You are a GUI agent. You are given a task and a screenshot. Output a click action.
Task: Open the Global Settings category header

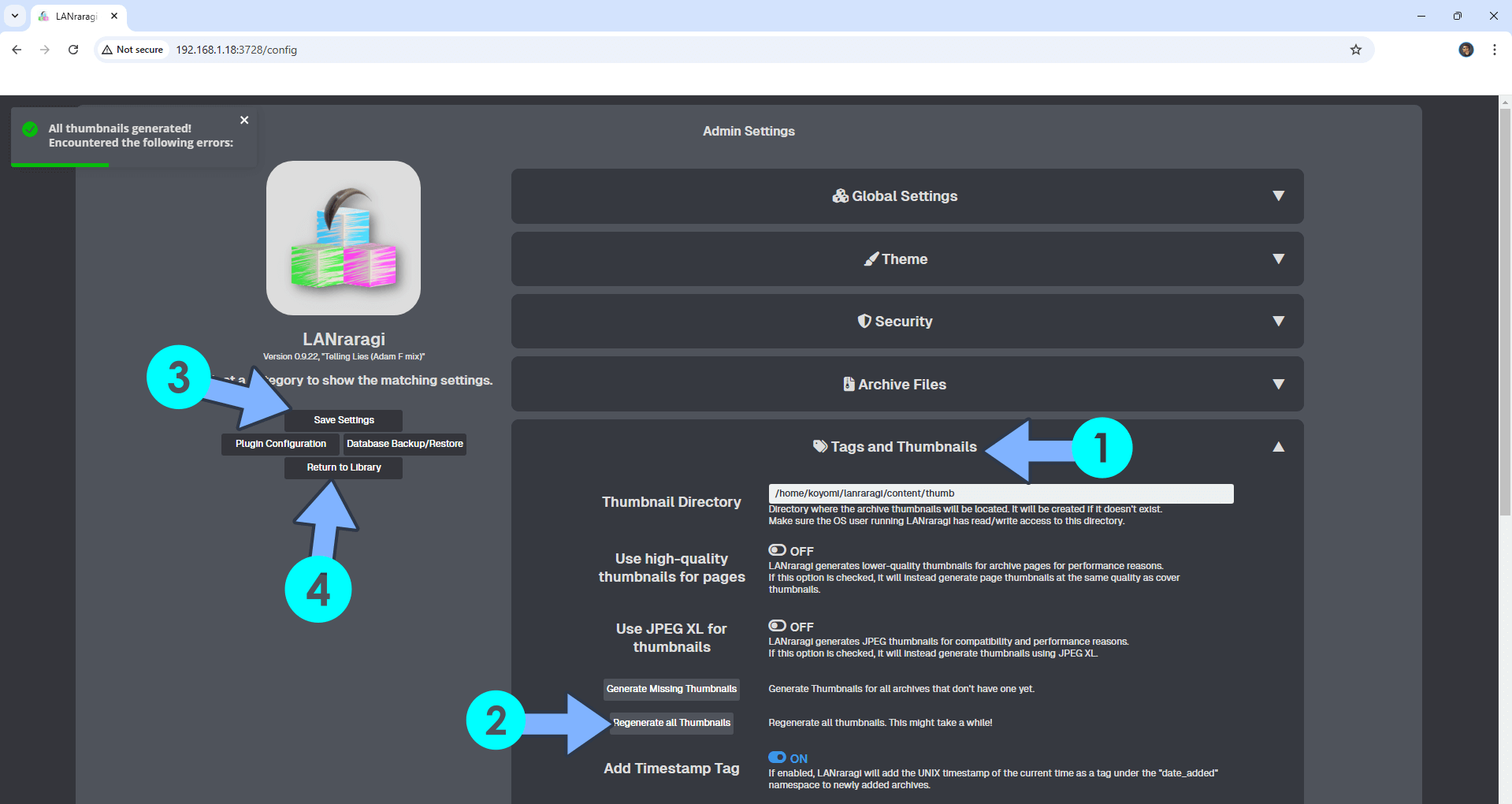click(x=907, y=195)
